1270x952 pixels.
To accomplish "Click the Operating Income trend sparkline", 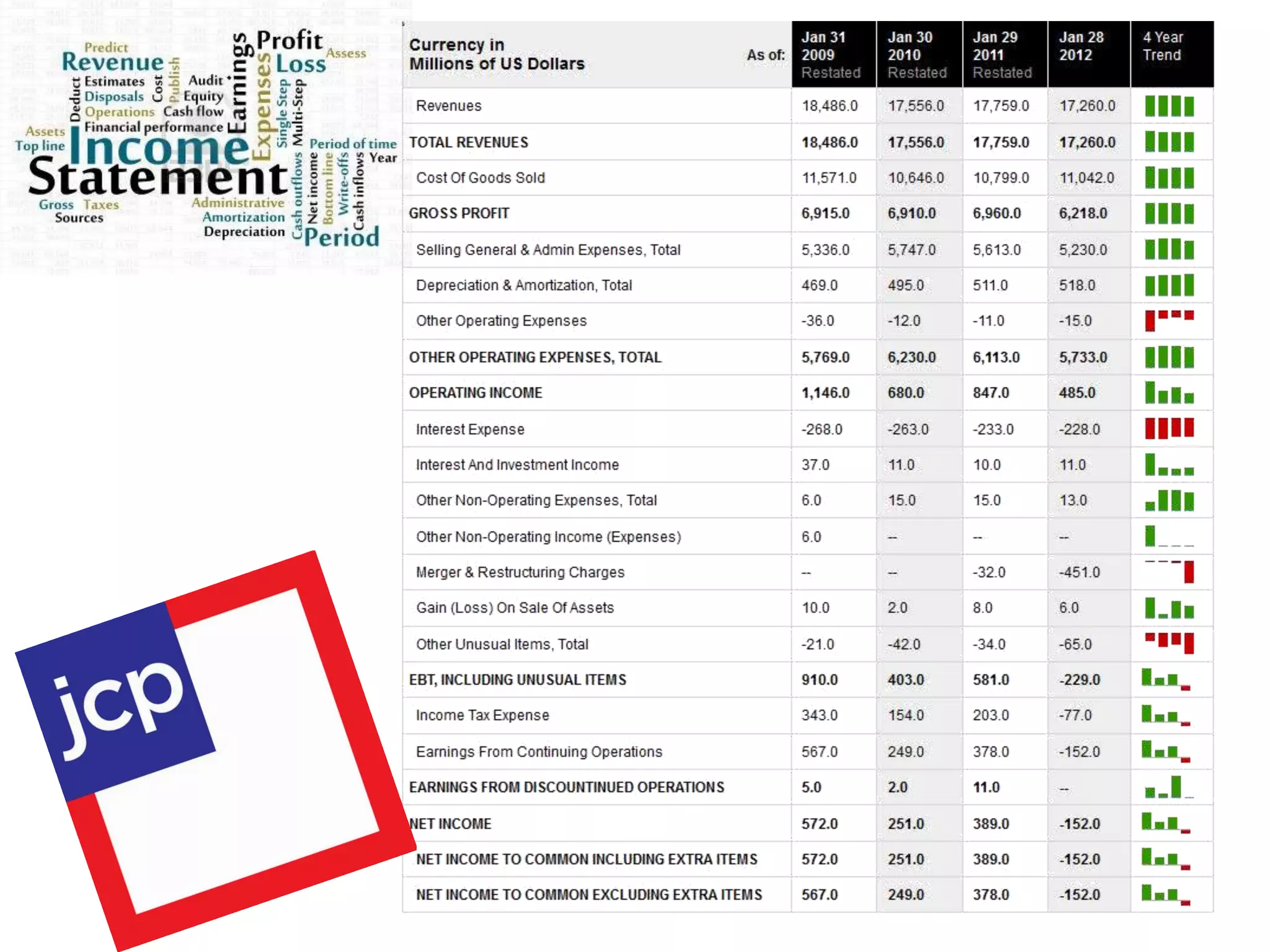I will click(x=1169, y=393).
